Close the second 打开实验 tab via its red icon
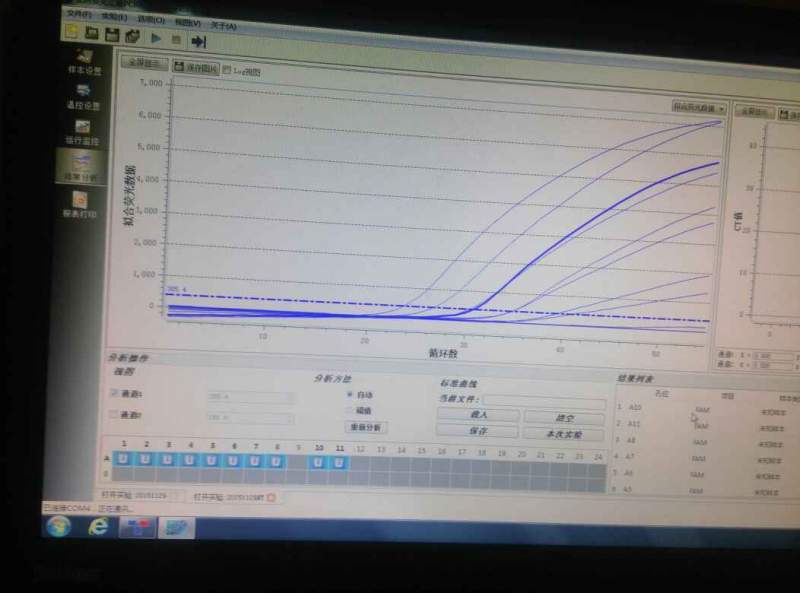 (270, 498)
